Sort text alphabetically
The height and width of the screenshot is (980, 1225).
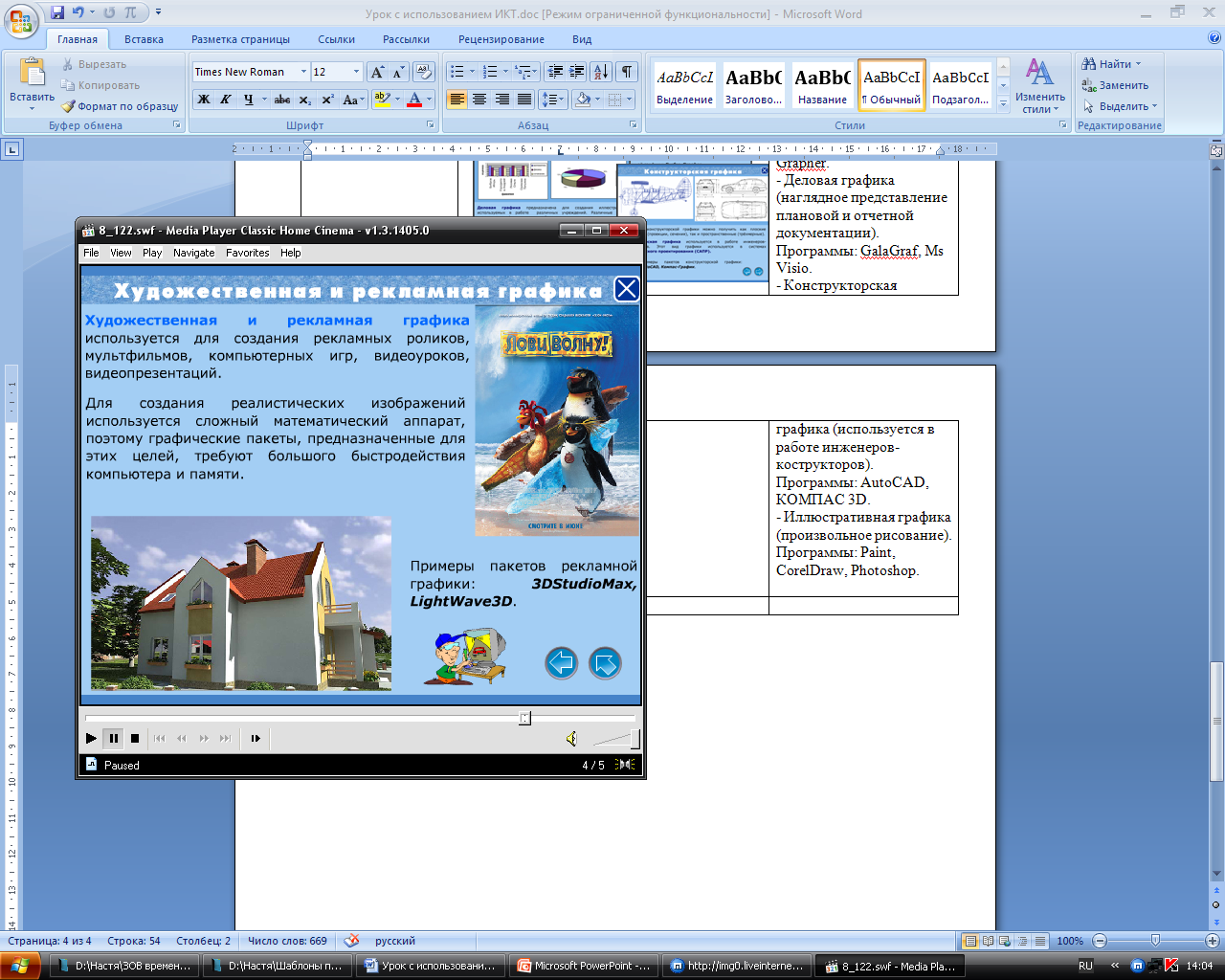click(x=601, y=72)
